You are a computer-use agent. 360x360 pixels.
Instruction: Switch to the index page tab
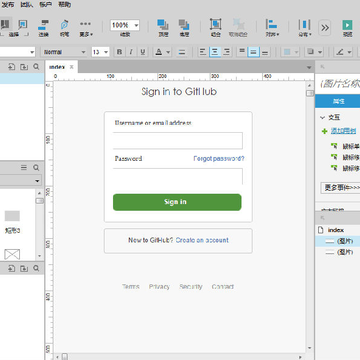[57, 67]
